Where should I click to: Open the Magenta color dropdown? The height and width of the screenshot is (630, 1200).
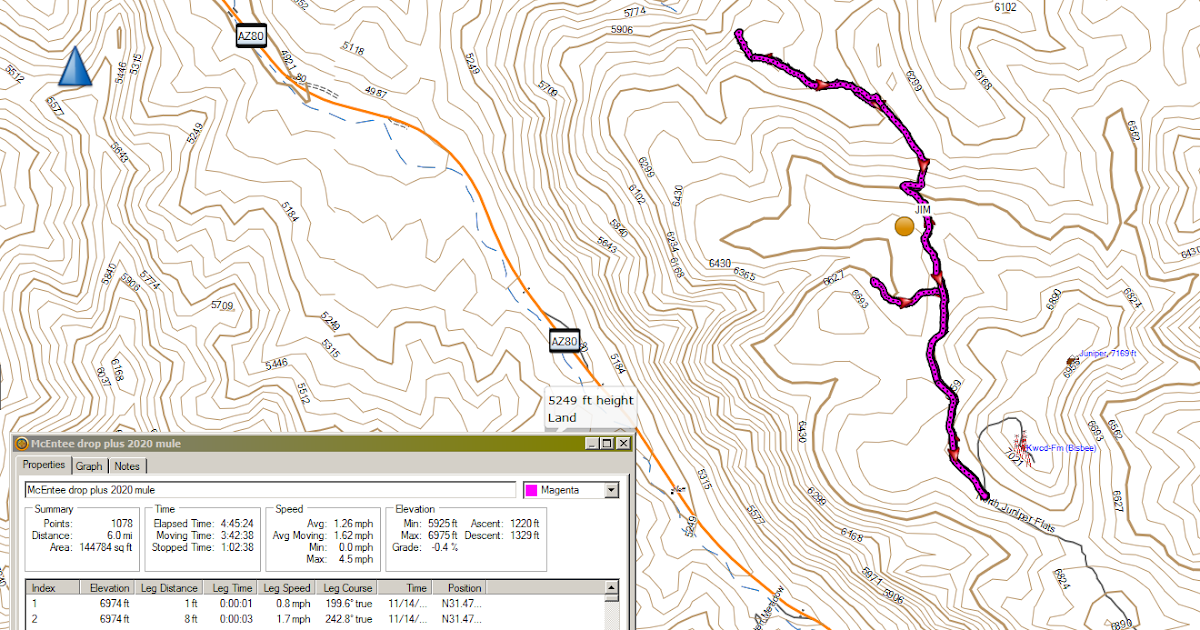[x=613, y=489]
